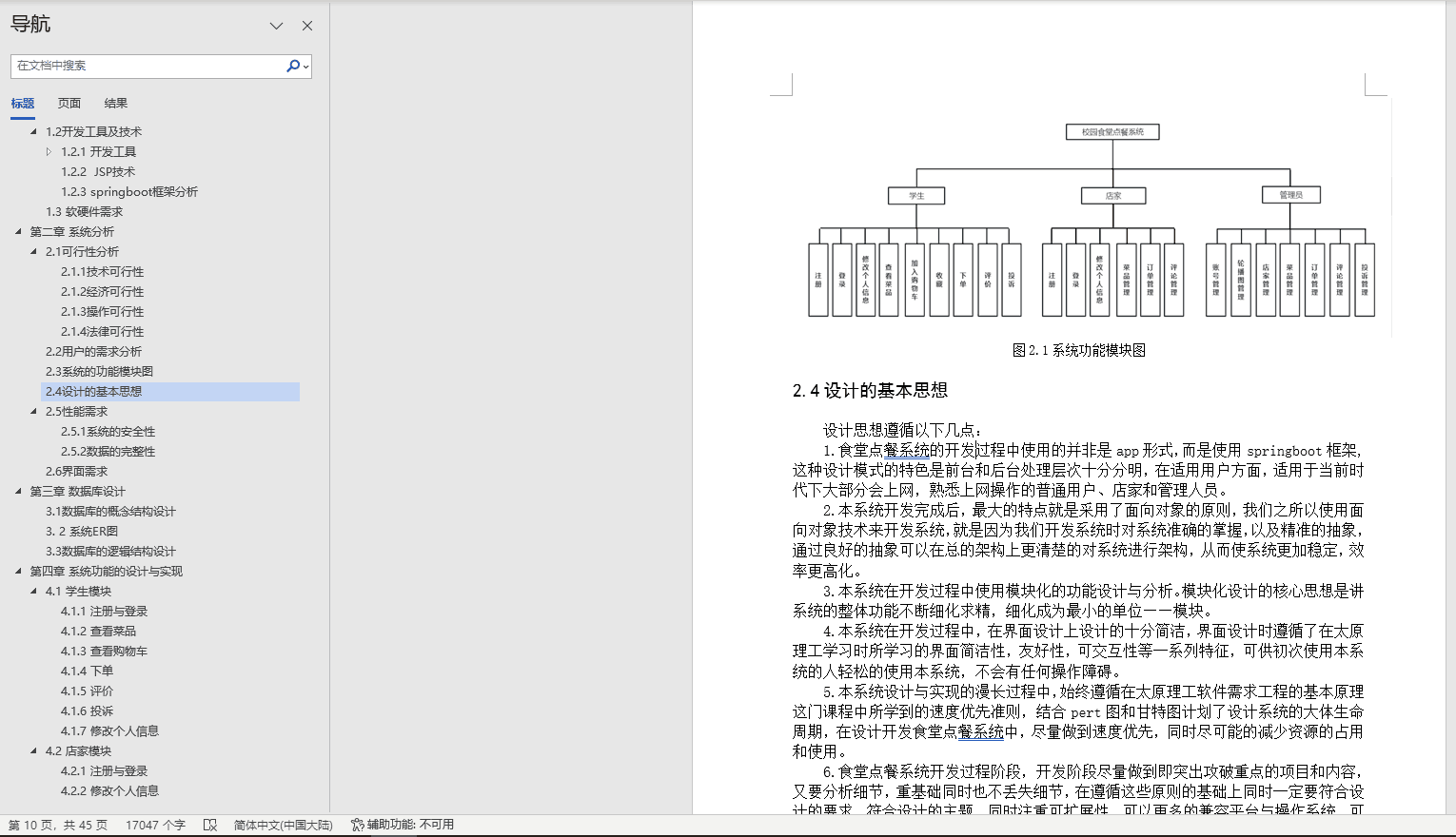The height and width of the screenshot is (837, 1456).
Task: Collapse the 第二章 系统分析 heading
Action: pos(18,231)
